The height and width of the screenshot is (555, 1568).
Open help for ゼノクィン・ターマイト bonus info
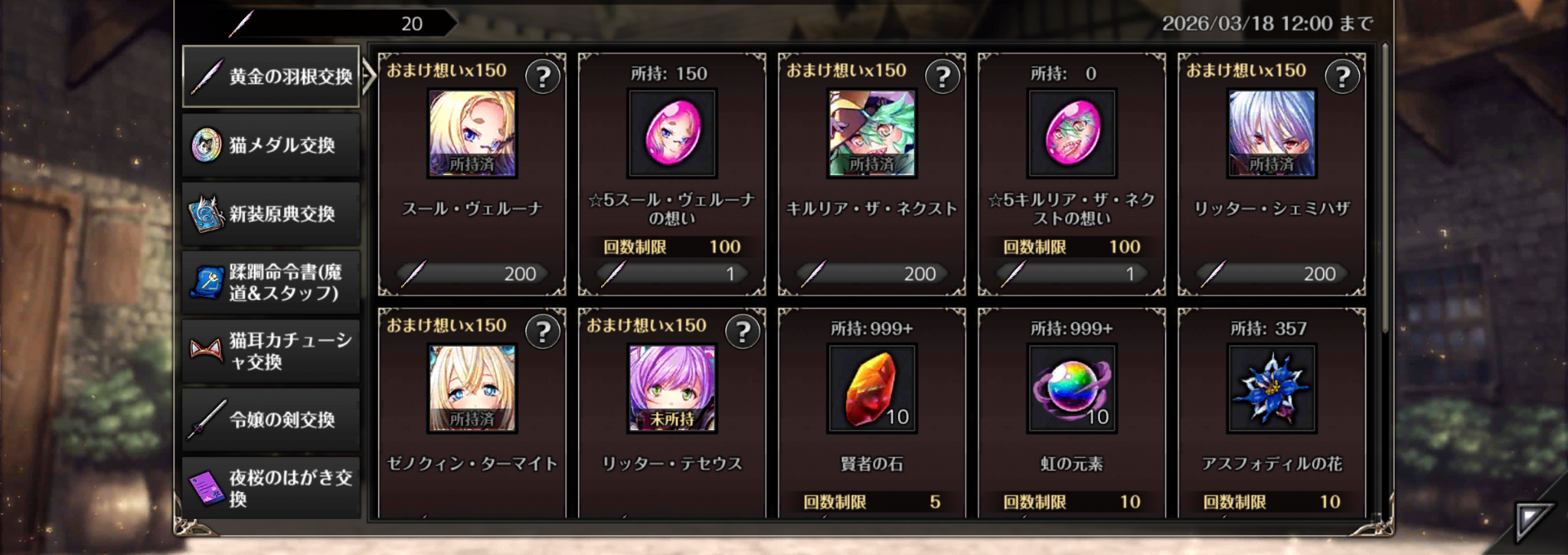[542, 332]
